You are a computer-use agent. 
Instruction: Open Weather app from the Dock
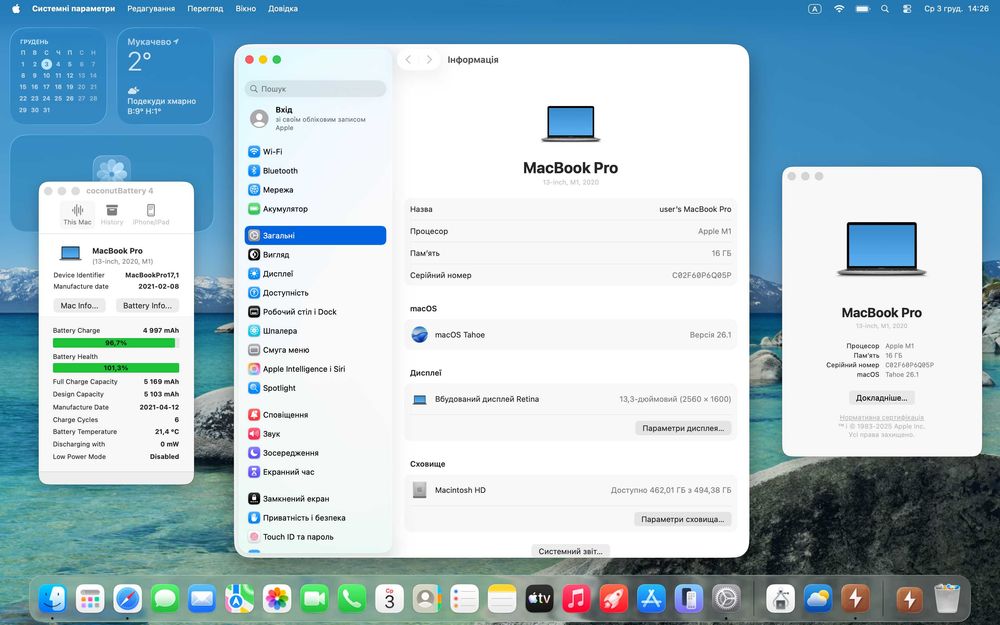click(818, 599)
